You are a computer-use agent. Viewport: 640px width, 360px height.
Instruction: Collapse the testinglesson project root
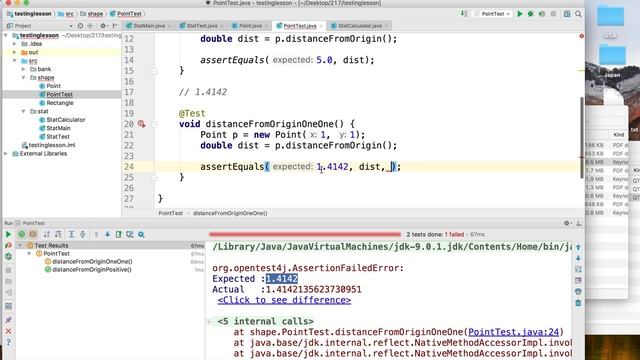(x=6, y=36)
